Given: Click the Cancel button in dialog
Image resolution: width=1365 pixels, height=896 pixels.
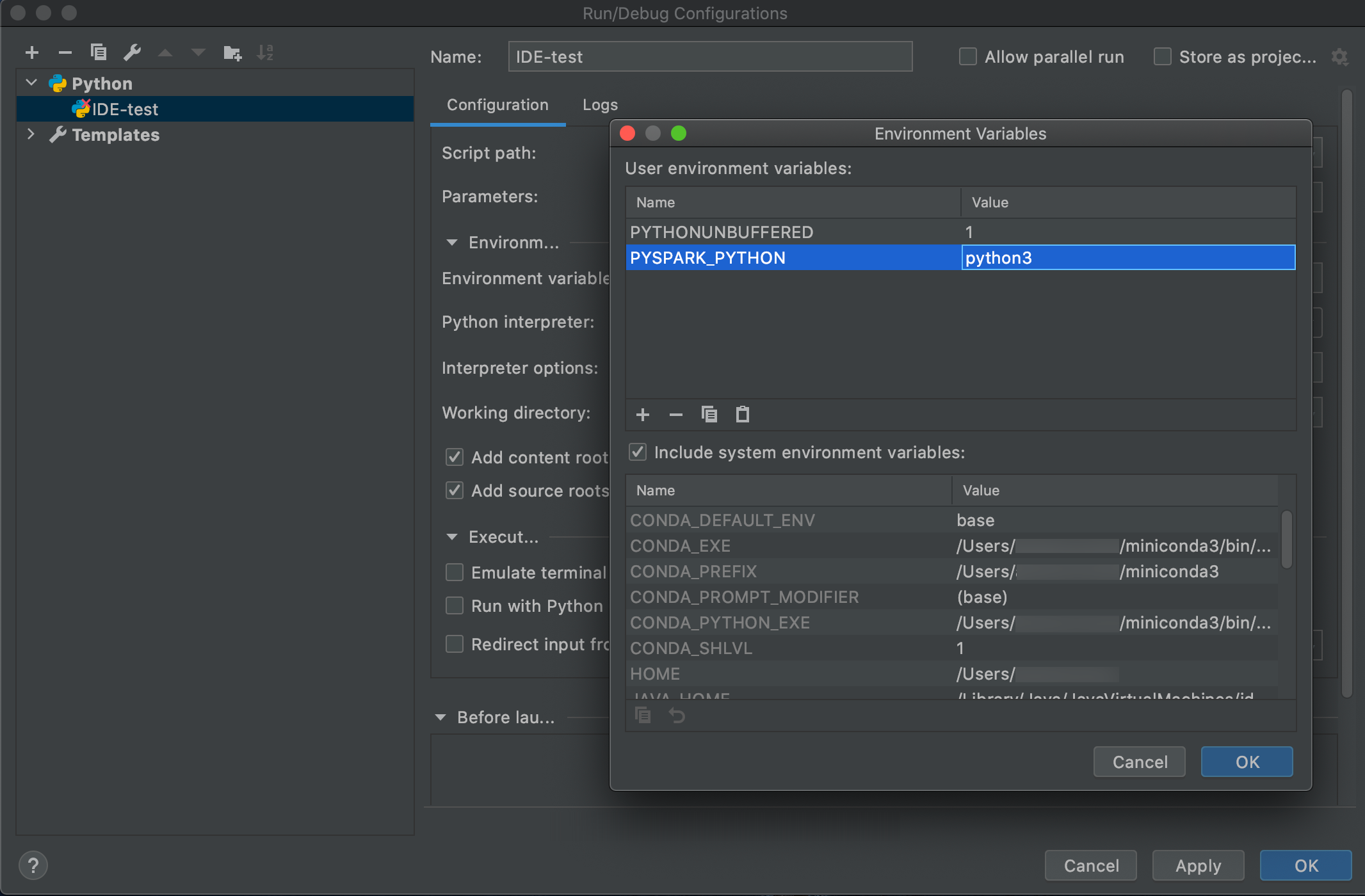Looking at the screenshot, I should [x=1140, y=762].
